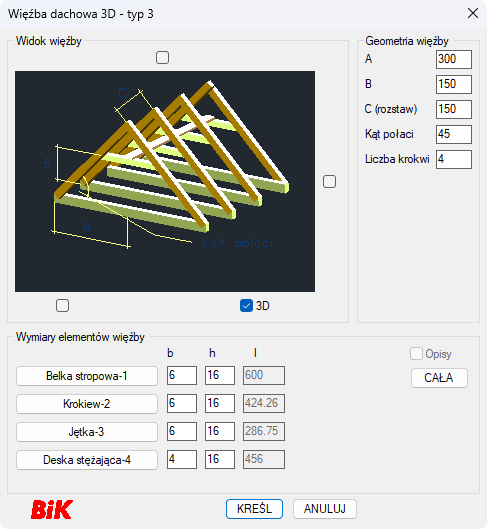The height and width of the screenshot is (529, 487).
Task: Tick the checkbox below-left of the preview
Action: click(x=62, y=306)
